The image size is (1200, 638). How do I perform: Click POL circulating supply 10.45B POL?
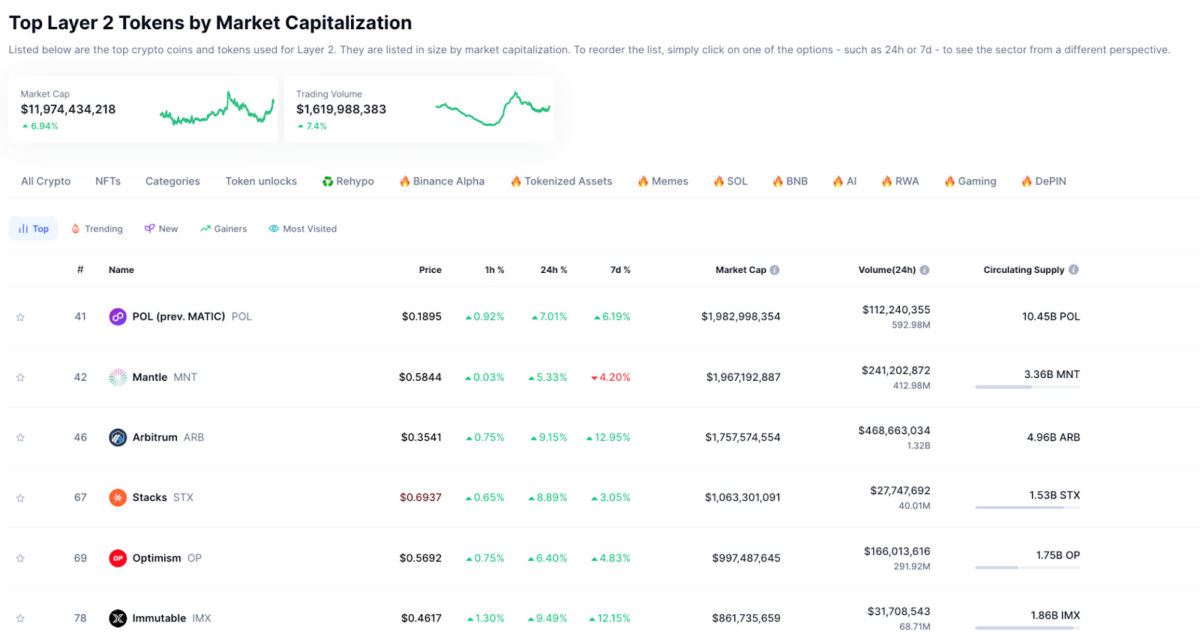1051,316
